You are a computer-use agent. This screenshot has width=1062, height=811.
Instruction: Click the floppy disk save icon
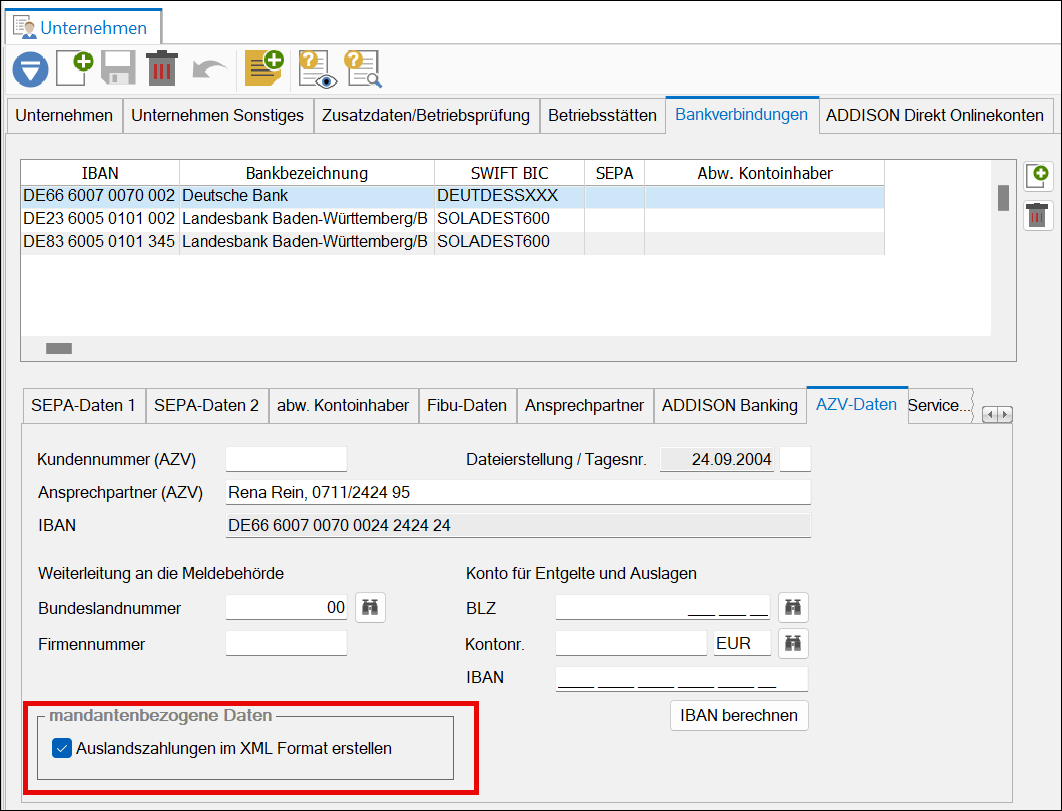coord(119,68)
